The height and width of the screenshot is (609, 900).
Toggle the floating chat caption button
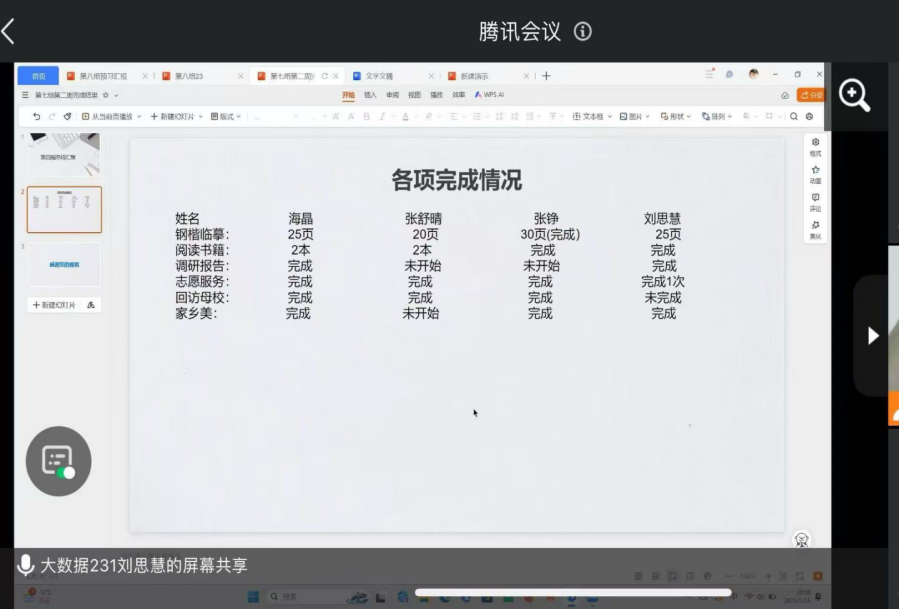(x=58, y=461)
